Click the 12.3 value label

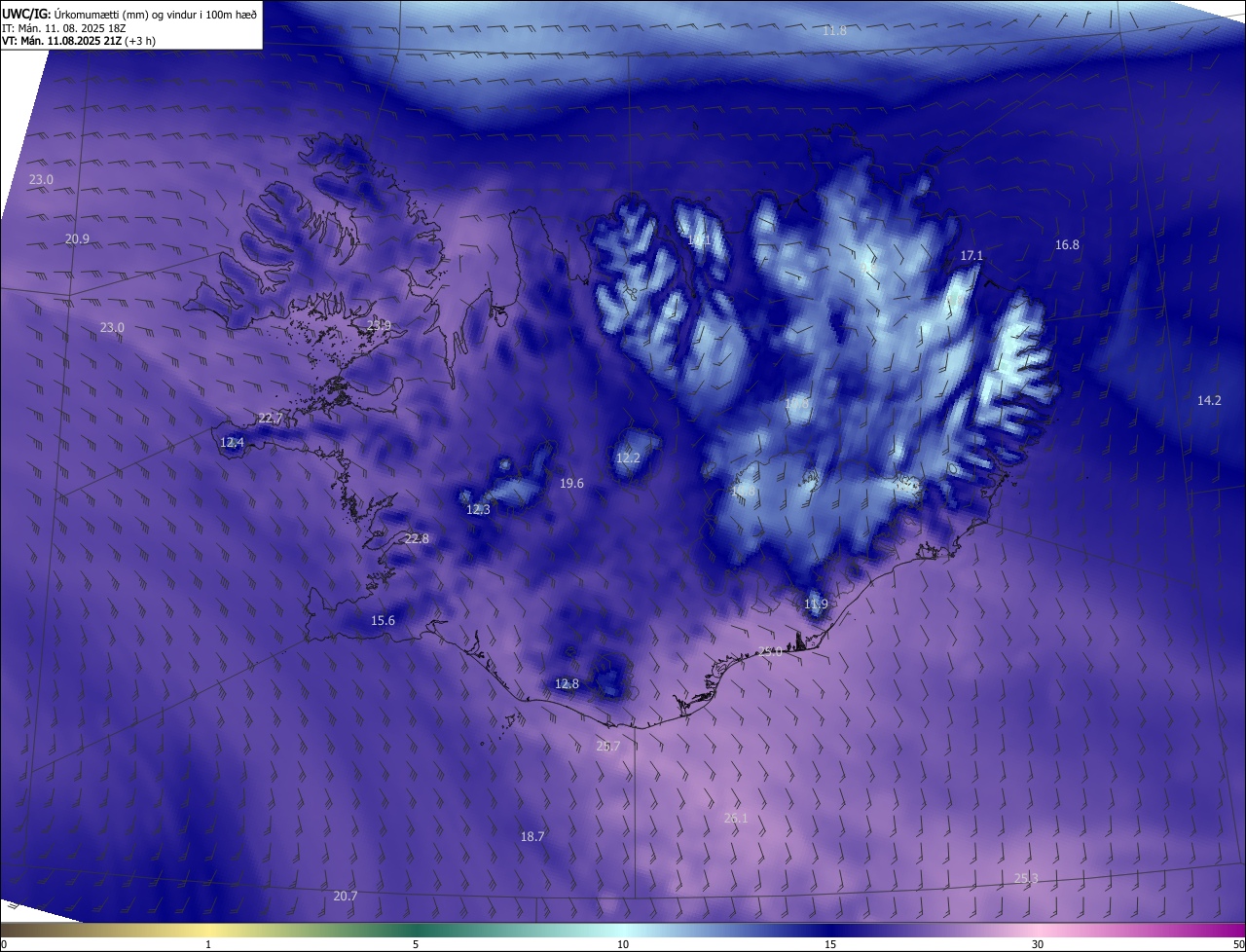click(x=478, y=510)
